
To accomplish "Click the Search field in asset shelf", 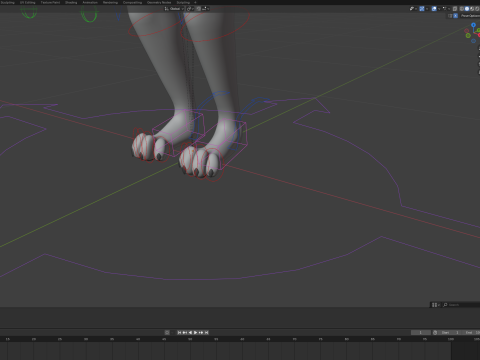I will [462, 305].
